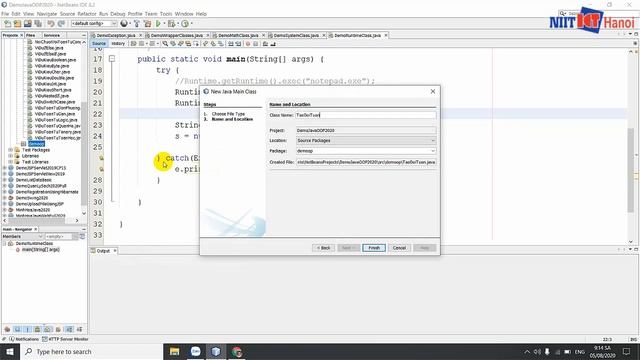Open the Refactor menu
Screen dimensions: 640x360
click(x=87, y=14)
